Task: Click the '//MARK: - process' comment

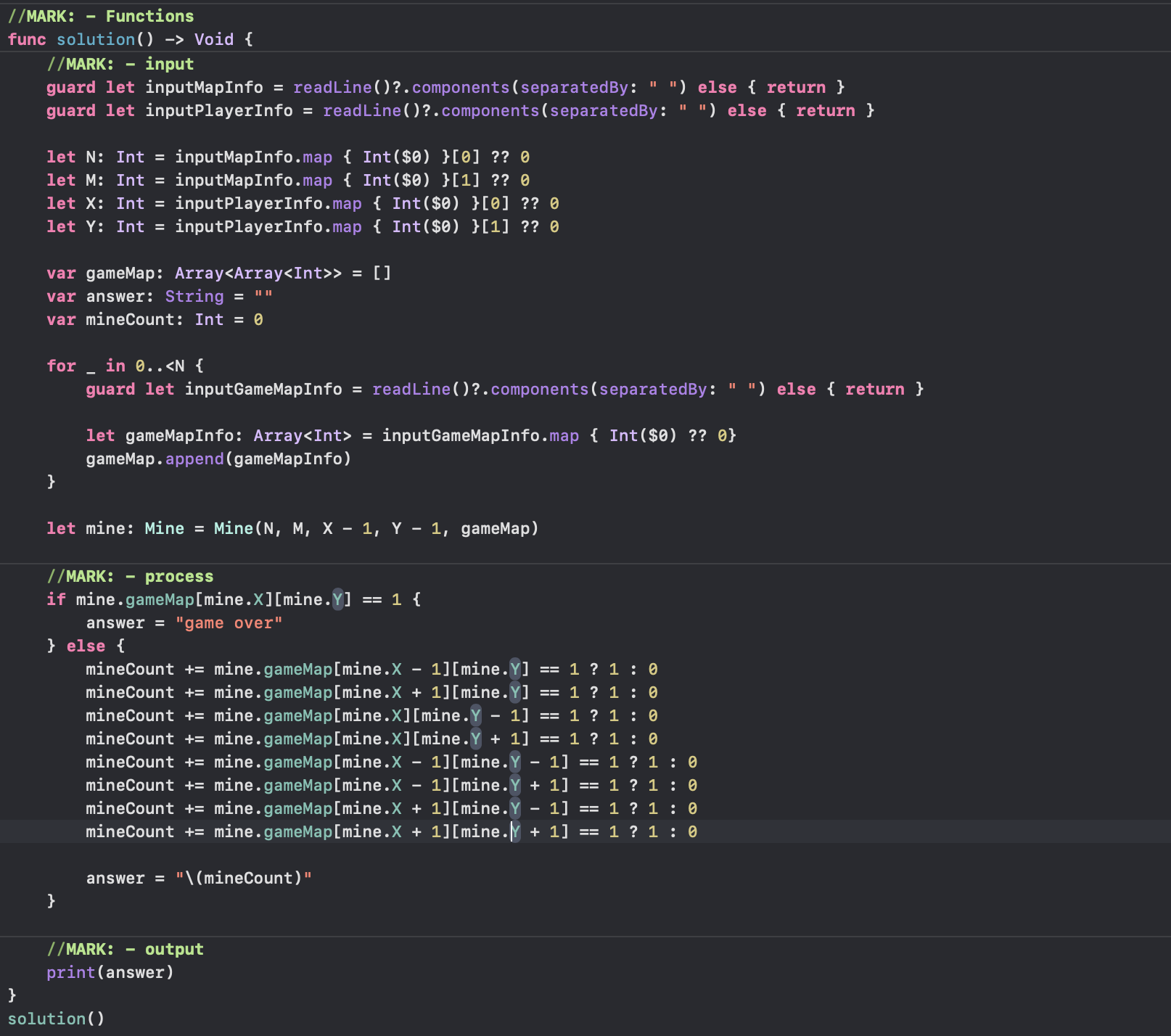Action: coord(130,576)
